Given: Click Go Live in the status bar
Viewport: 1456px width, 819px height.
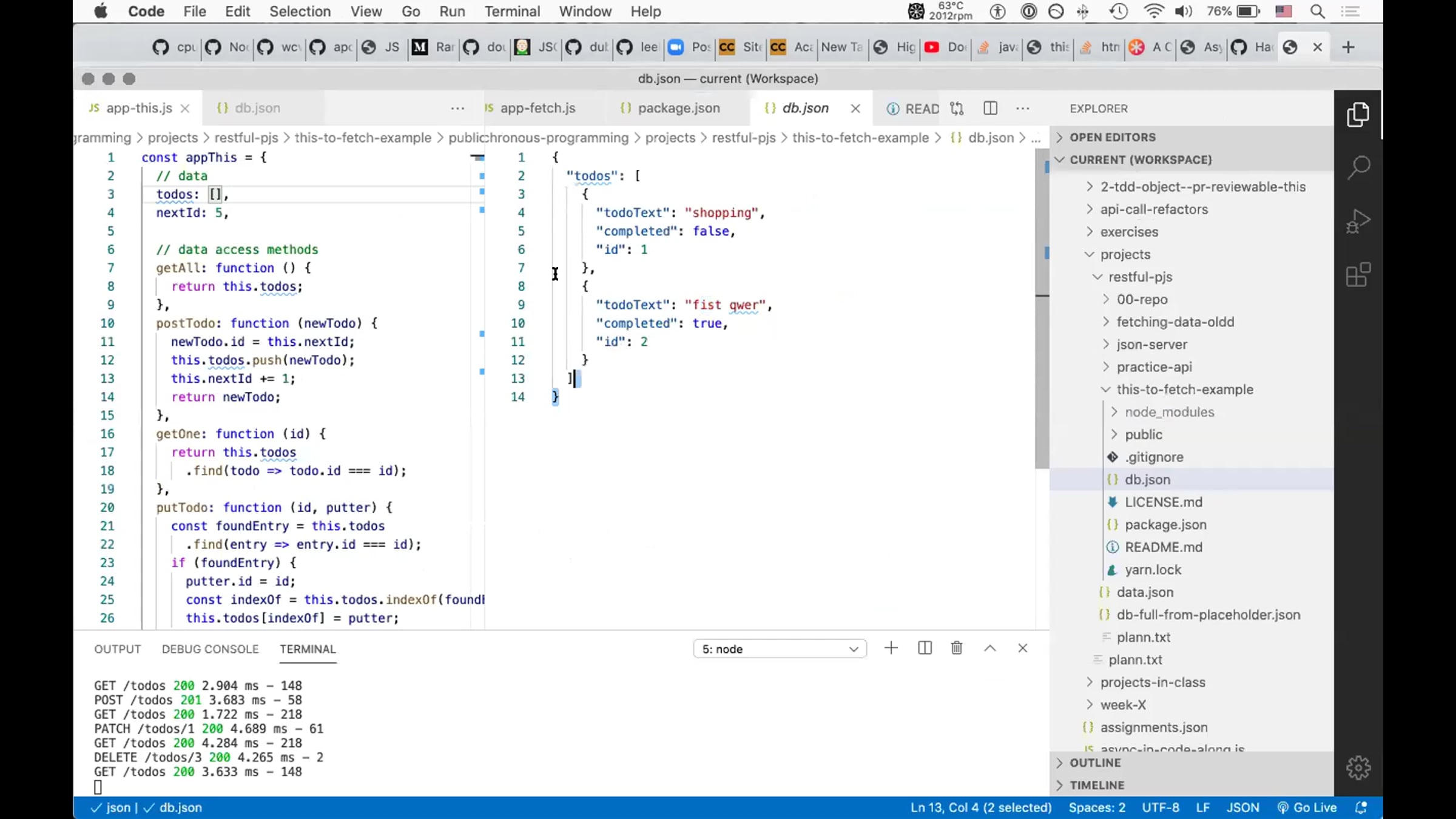Looking at the screenshot, I should pos(1307,807).
